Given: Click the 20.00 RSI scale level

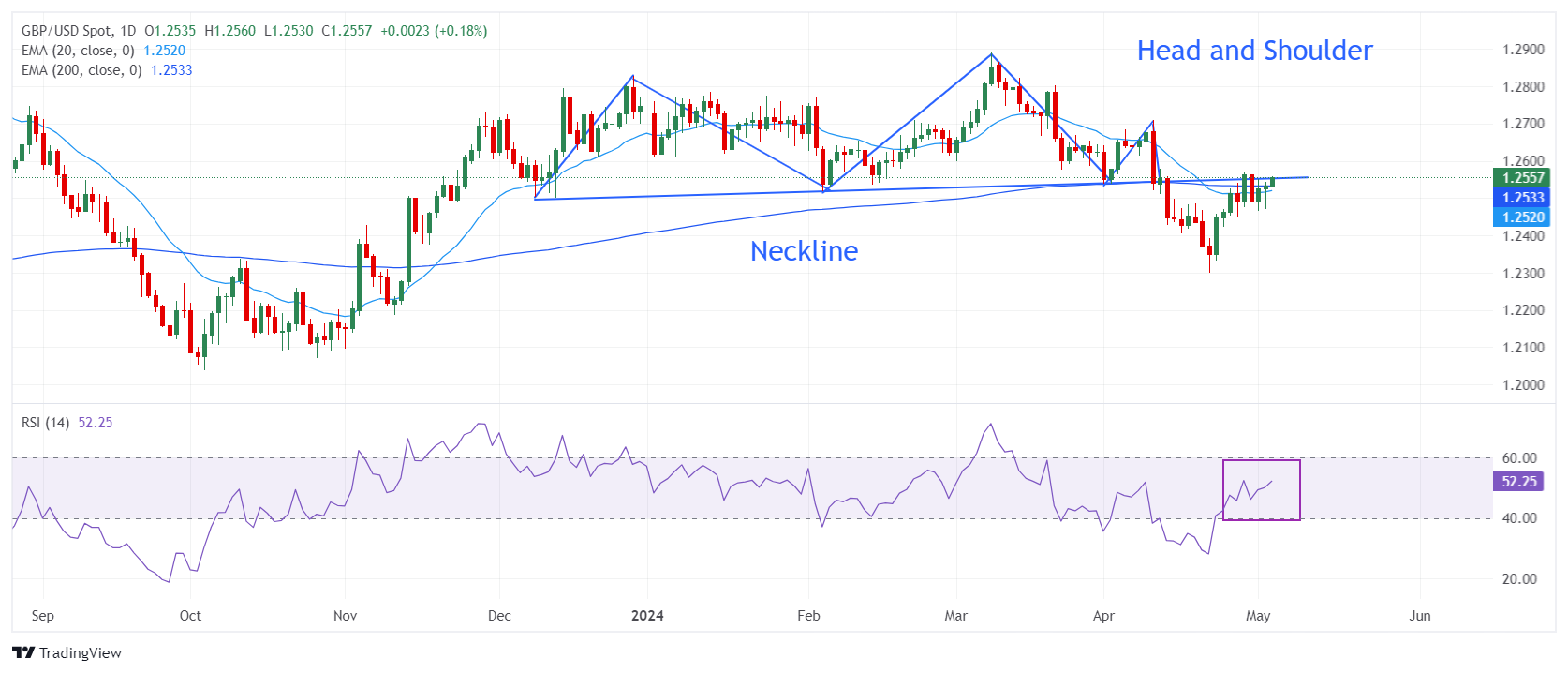Looking at the screenshot, I should [1519, 579].
